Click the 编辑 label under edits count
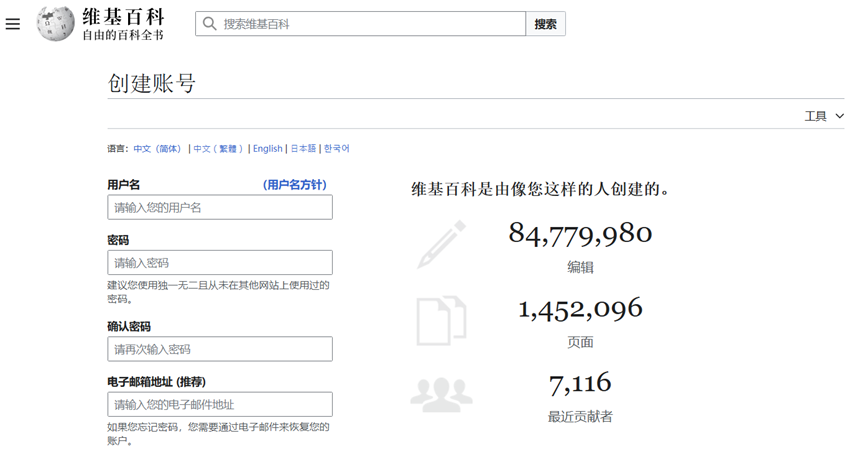 580,268
